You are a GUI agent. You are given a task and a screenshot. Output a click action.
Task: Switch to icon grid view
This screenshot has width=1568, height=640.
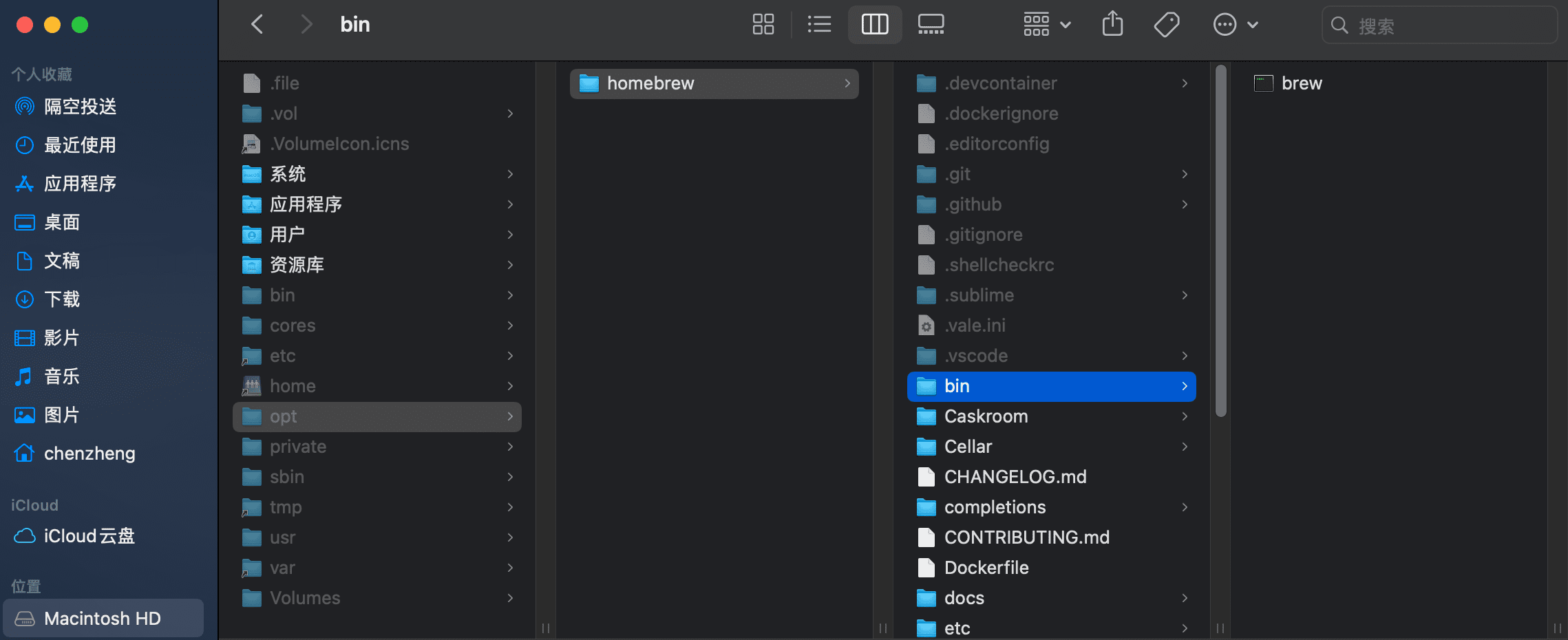763,25
